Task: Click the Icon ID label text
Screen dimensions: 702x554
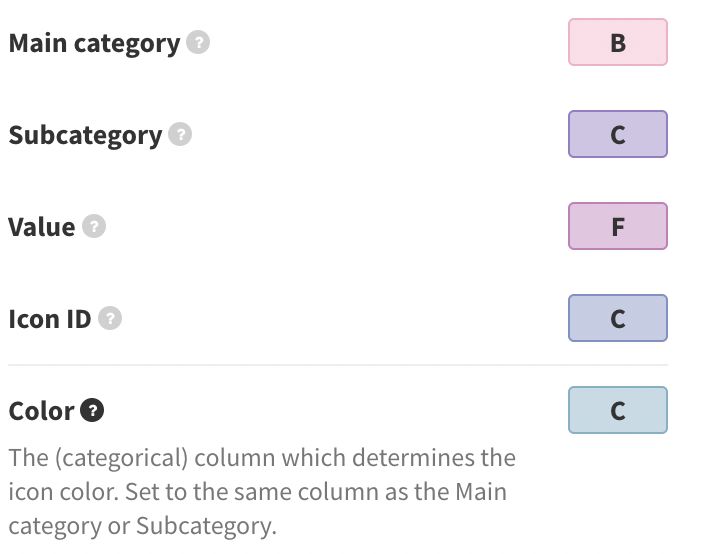Action: point(50,319)
